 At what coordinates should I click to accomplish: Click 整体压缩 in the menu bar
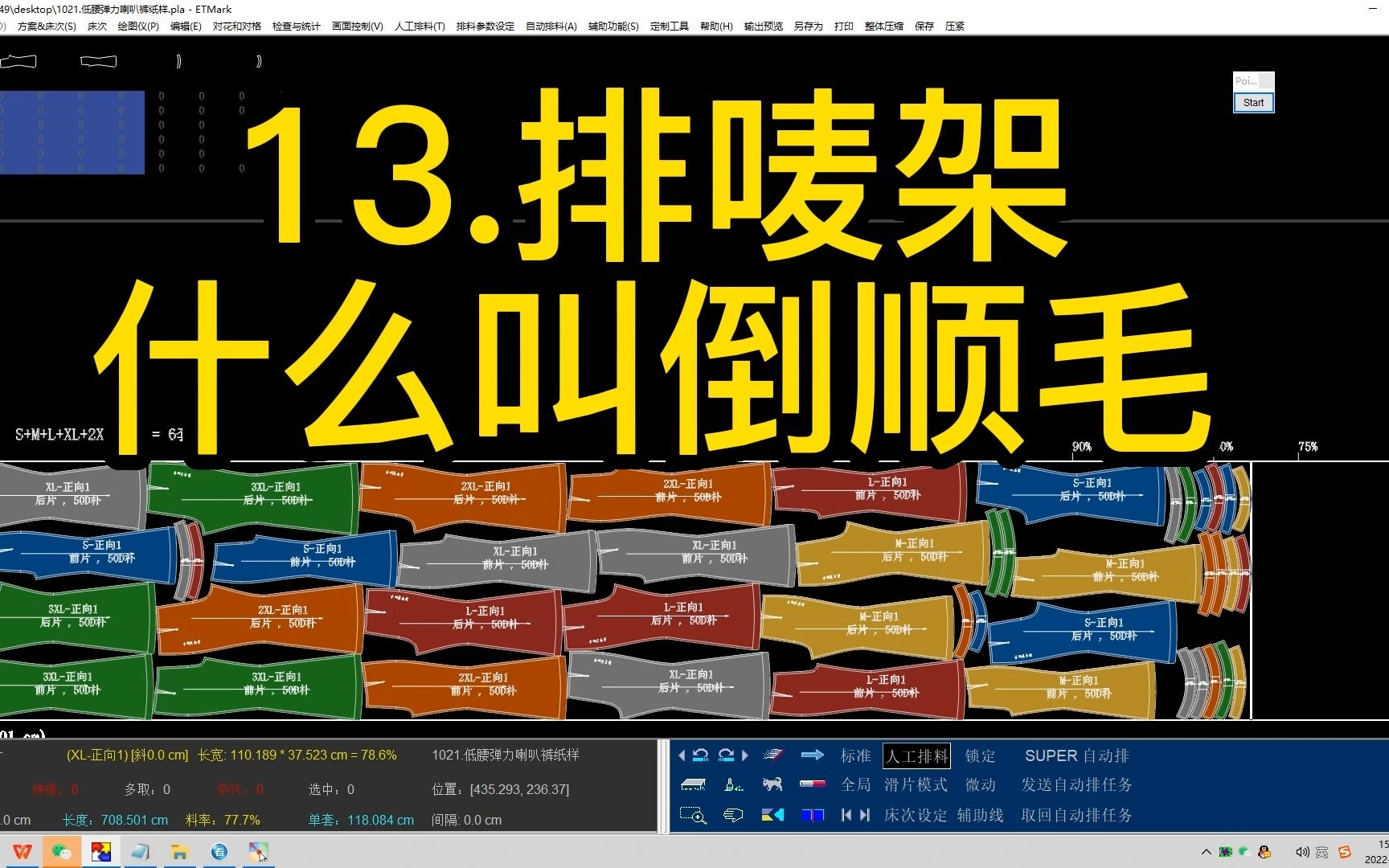884,26
